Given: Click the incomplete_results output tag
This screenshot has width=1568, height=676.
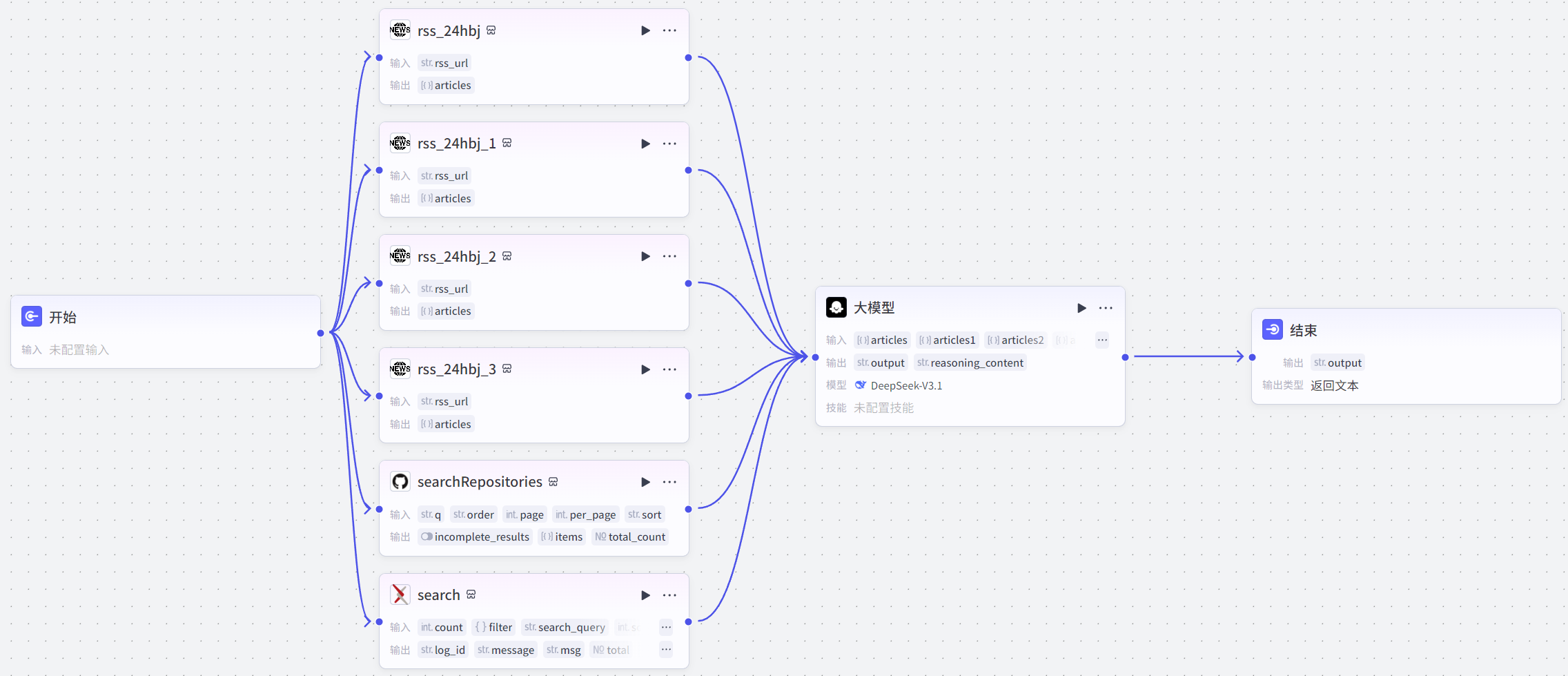Looking at the screenshot, I should (x=475, y=537).
